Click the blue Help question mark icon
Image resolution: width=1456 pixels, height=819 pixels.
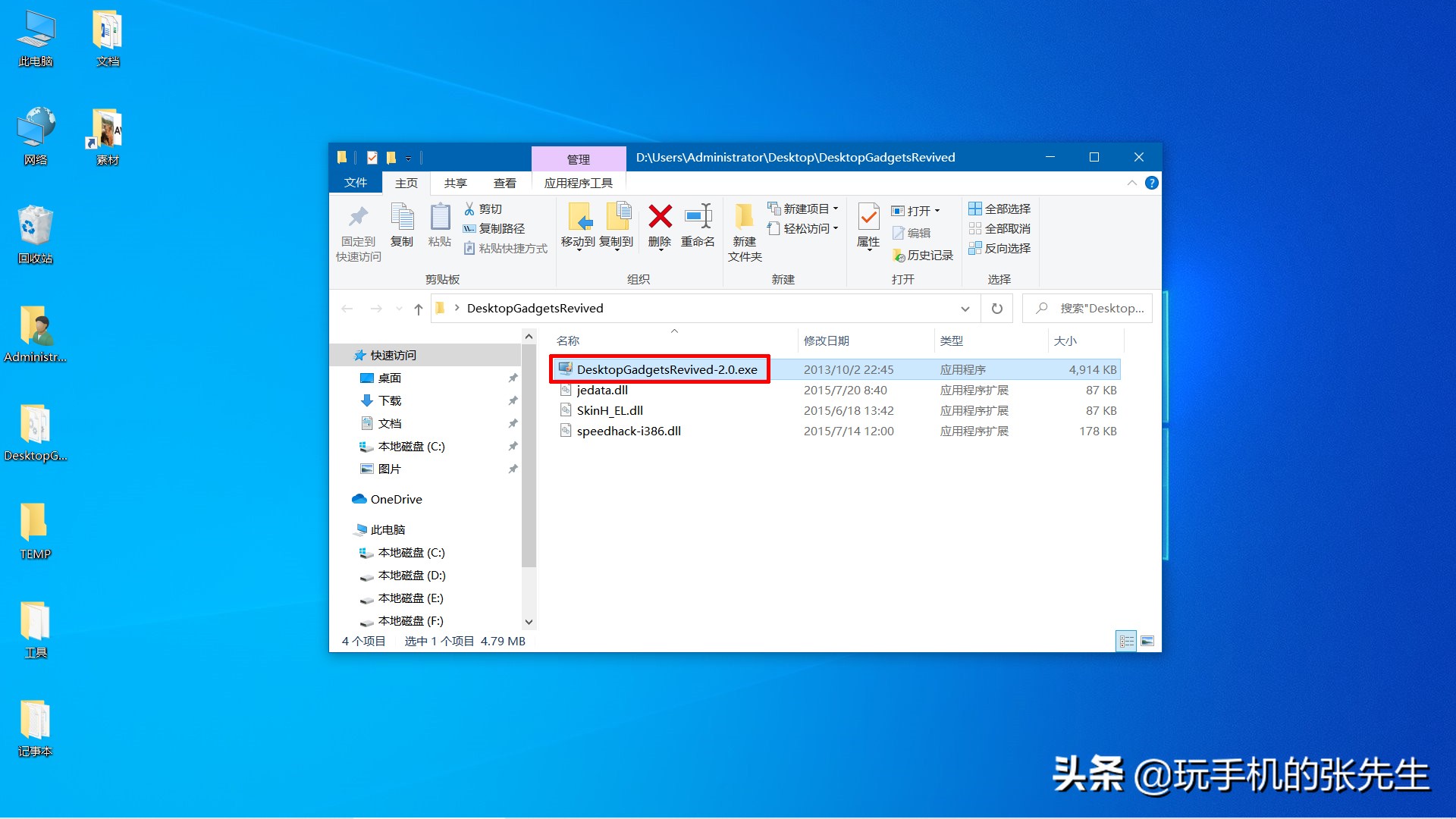click(1151, 183)
